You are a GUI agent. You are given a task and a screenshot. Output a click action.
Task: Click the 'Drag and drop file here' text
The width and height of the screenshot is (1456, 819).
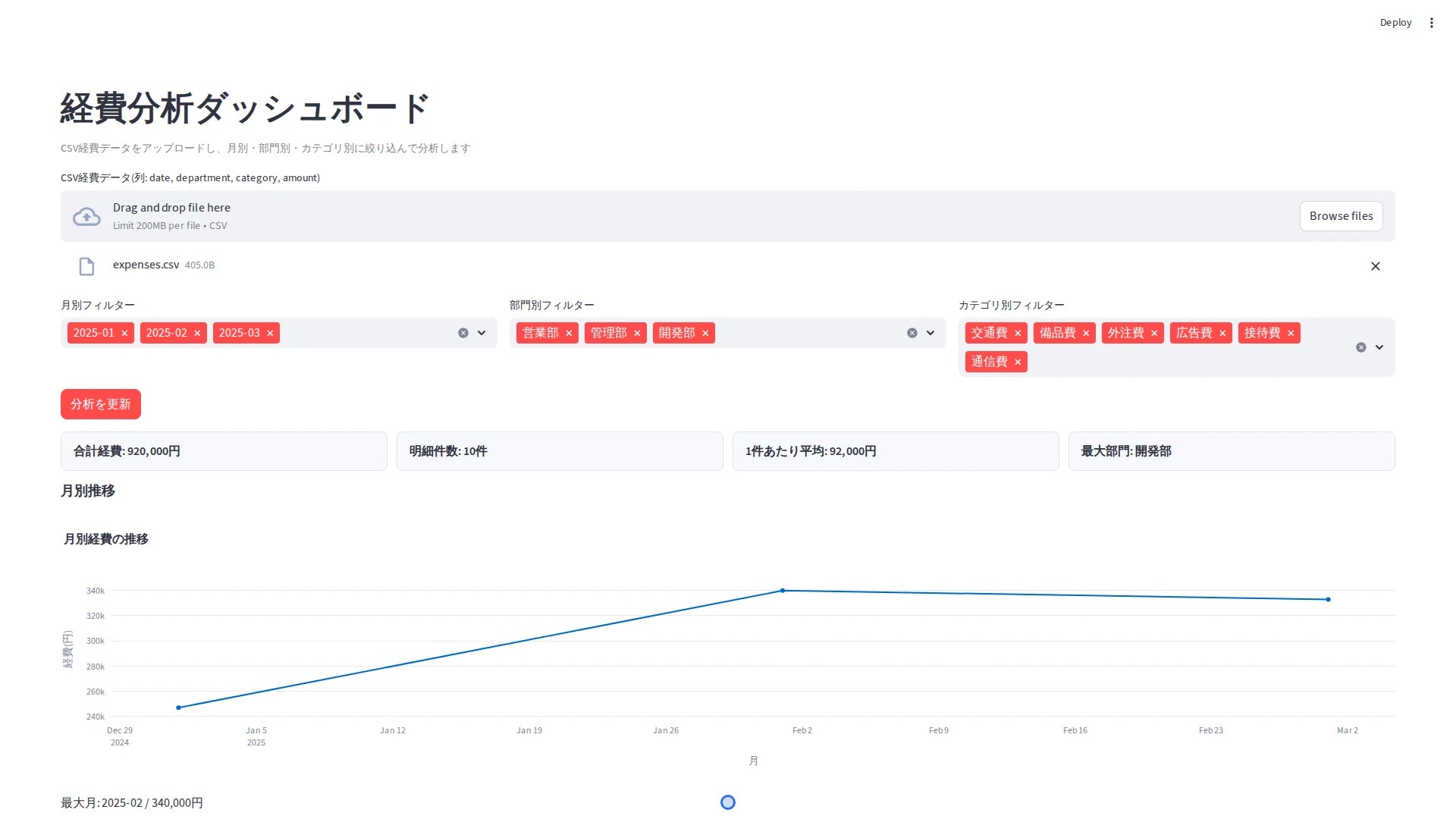pyautogui.click(x=171, y=208)
